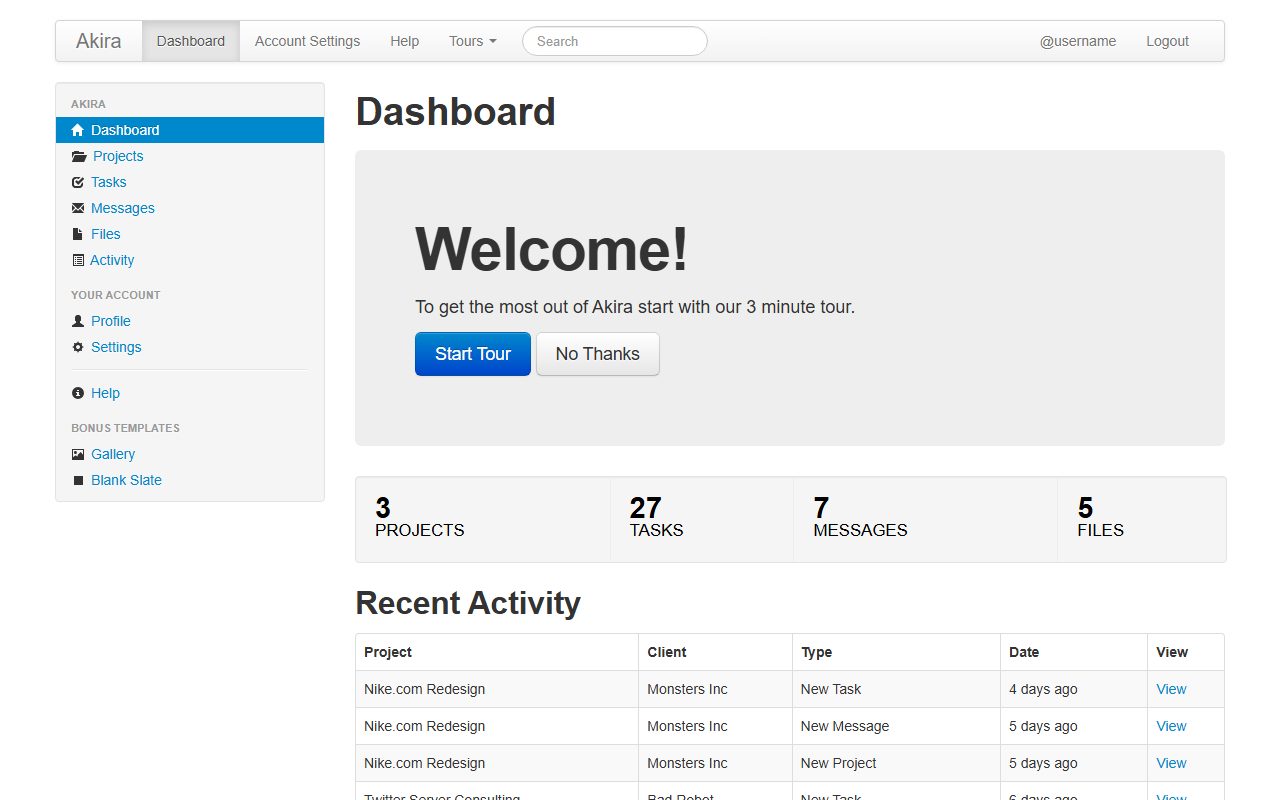The image size is (1280, 800).
Task: Log out using the Logout link
Action: click(1167, 41)
